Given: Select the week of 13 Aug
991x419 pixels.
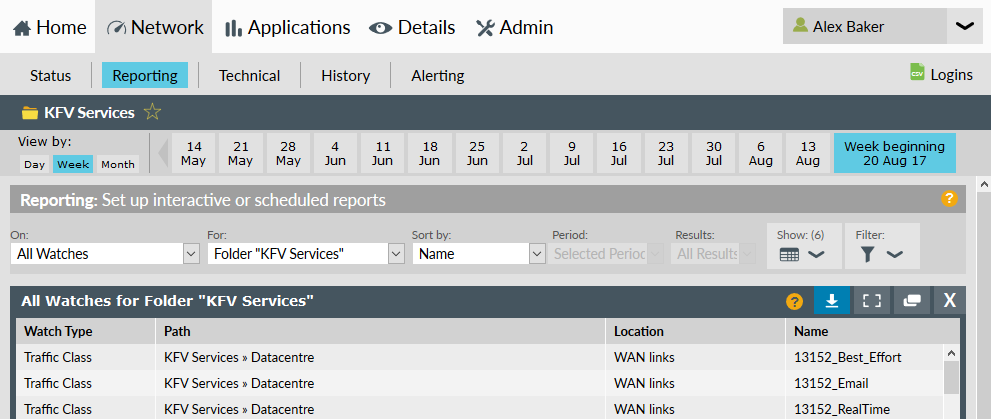Looking at the screenshot, I should click(x=808, y=153).
